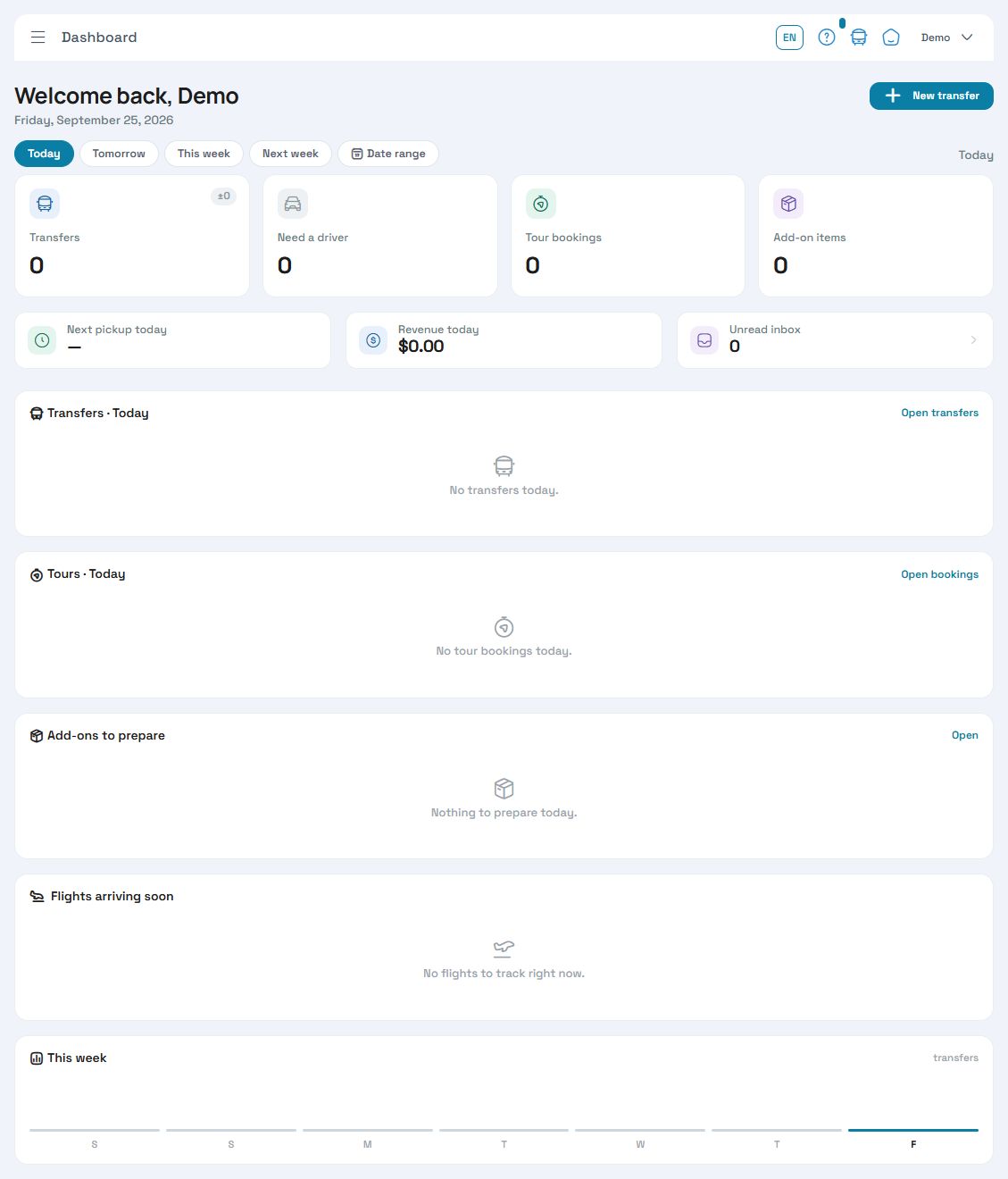
Task: Click the Next pickup today clock icon
Action: pyautogui.click(x=42, y=340)
